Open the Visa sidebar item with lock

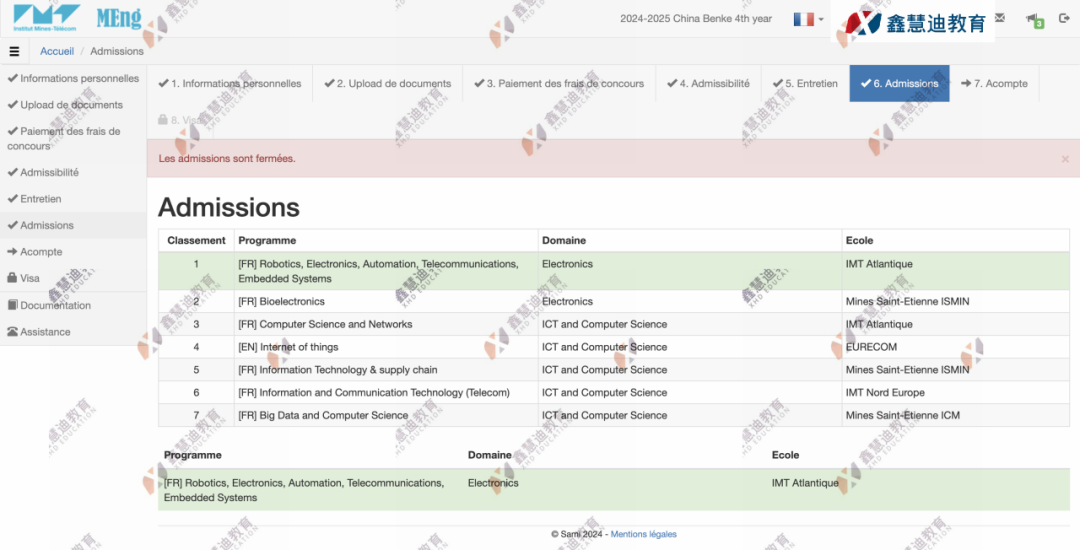tap(73, 278)
